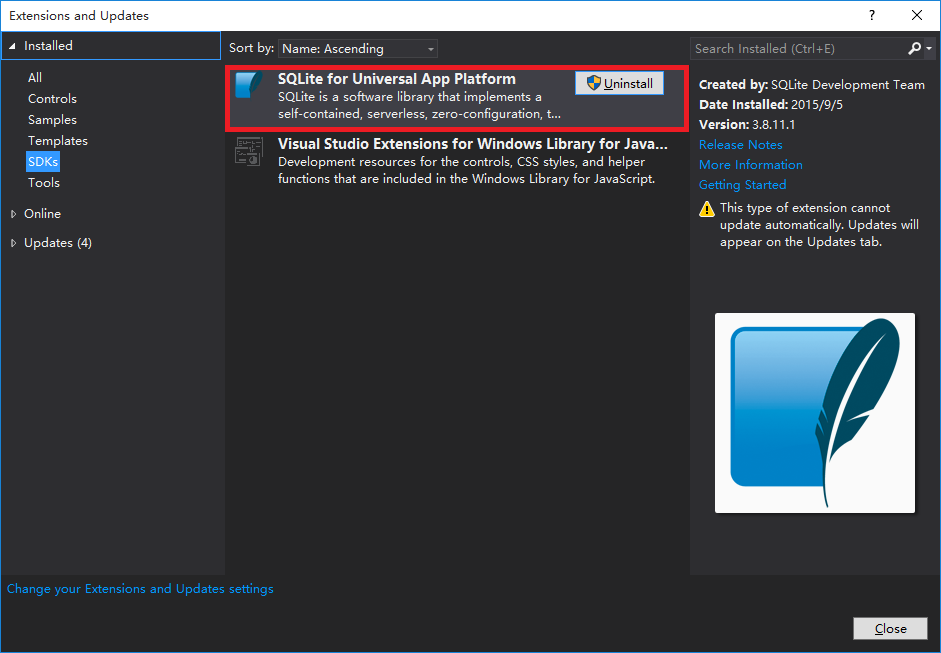Select SQLite for Universal App Platform title

(x=397, y=79)
